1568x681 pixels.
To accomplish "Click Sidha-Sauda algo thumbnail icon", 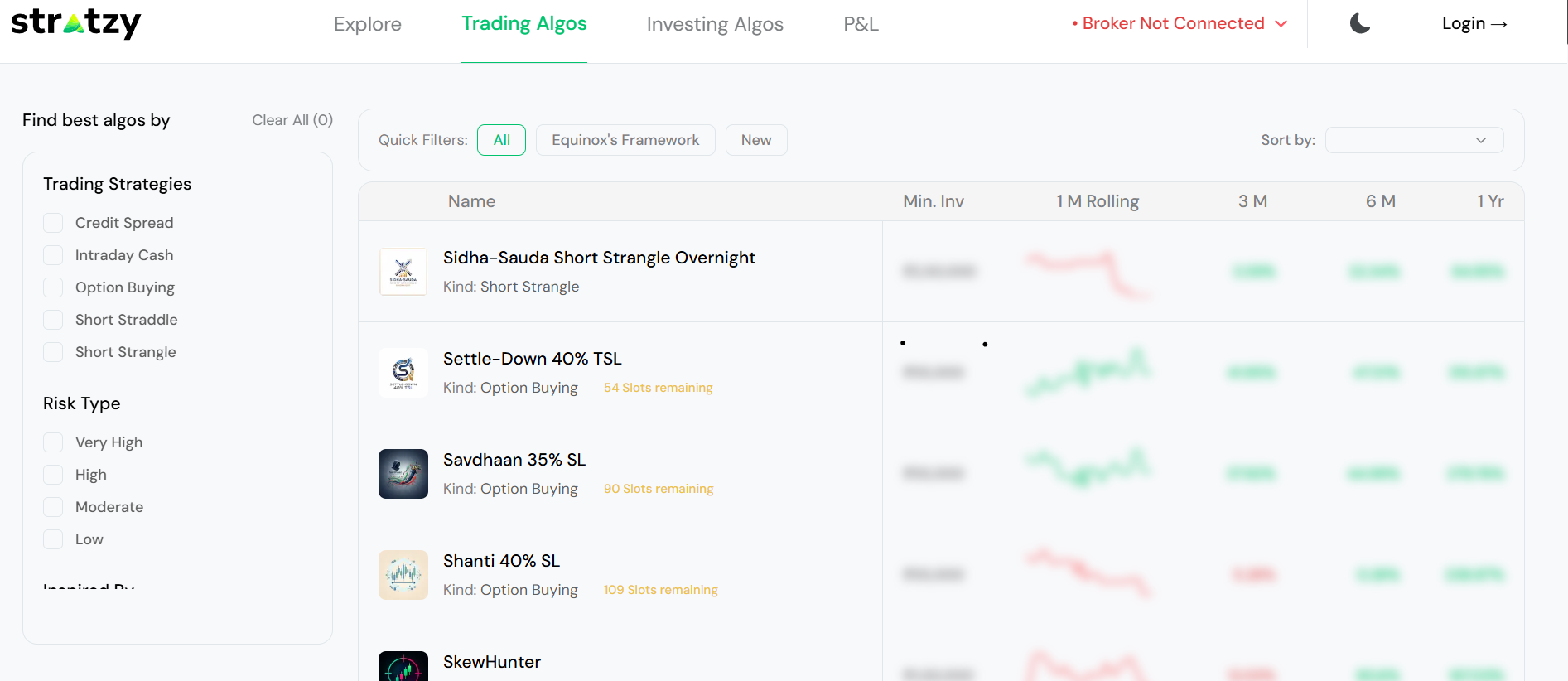I will pyautogui.click(x=403, y=272).
